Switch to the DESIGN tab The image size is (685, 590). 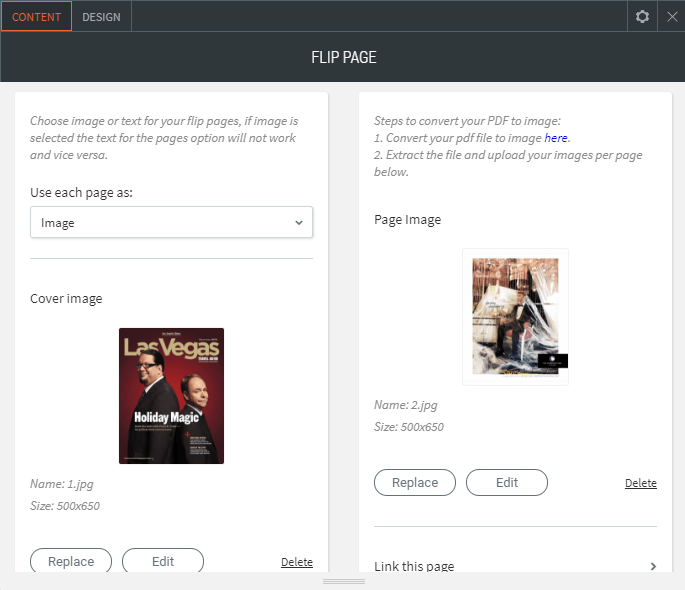101,17
